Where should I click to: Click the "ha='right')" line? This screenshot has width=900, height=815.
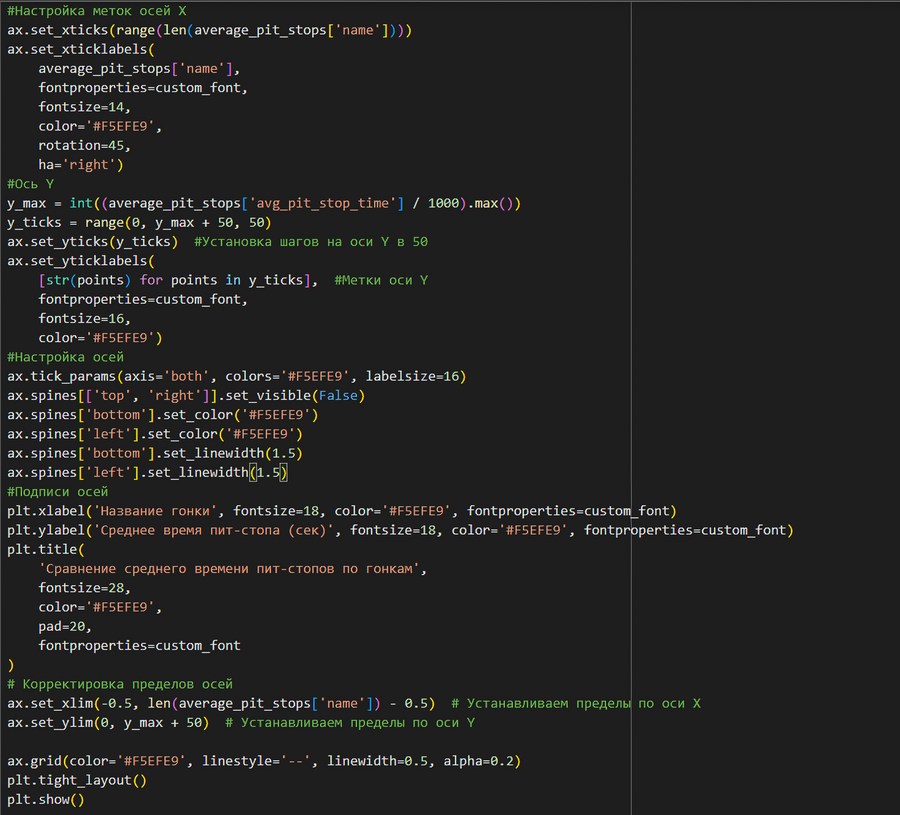click(x=81, y=165)
